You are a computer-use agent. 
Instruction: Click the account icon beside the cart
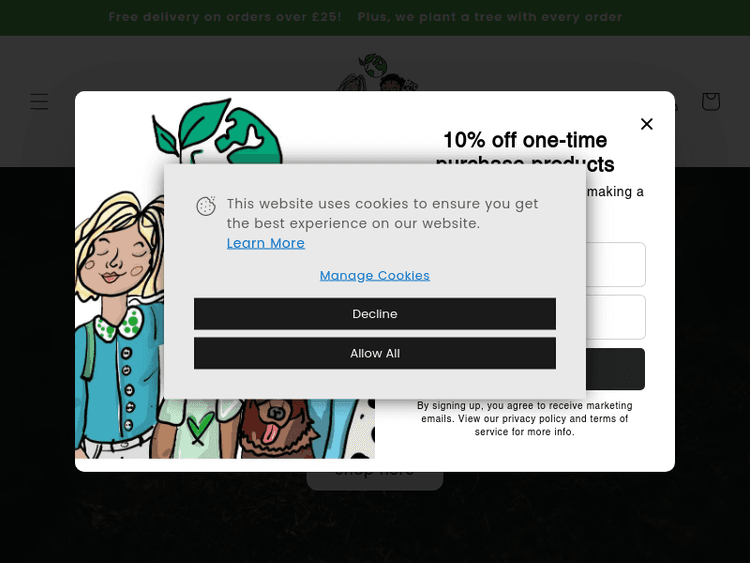coord(674,102)
